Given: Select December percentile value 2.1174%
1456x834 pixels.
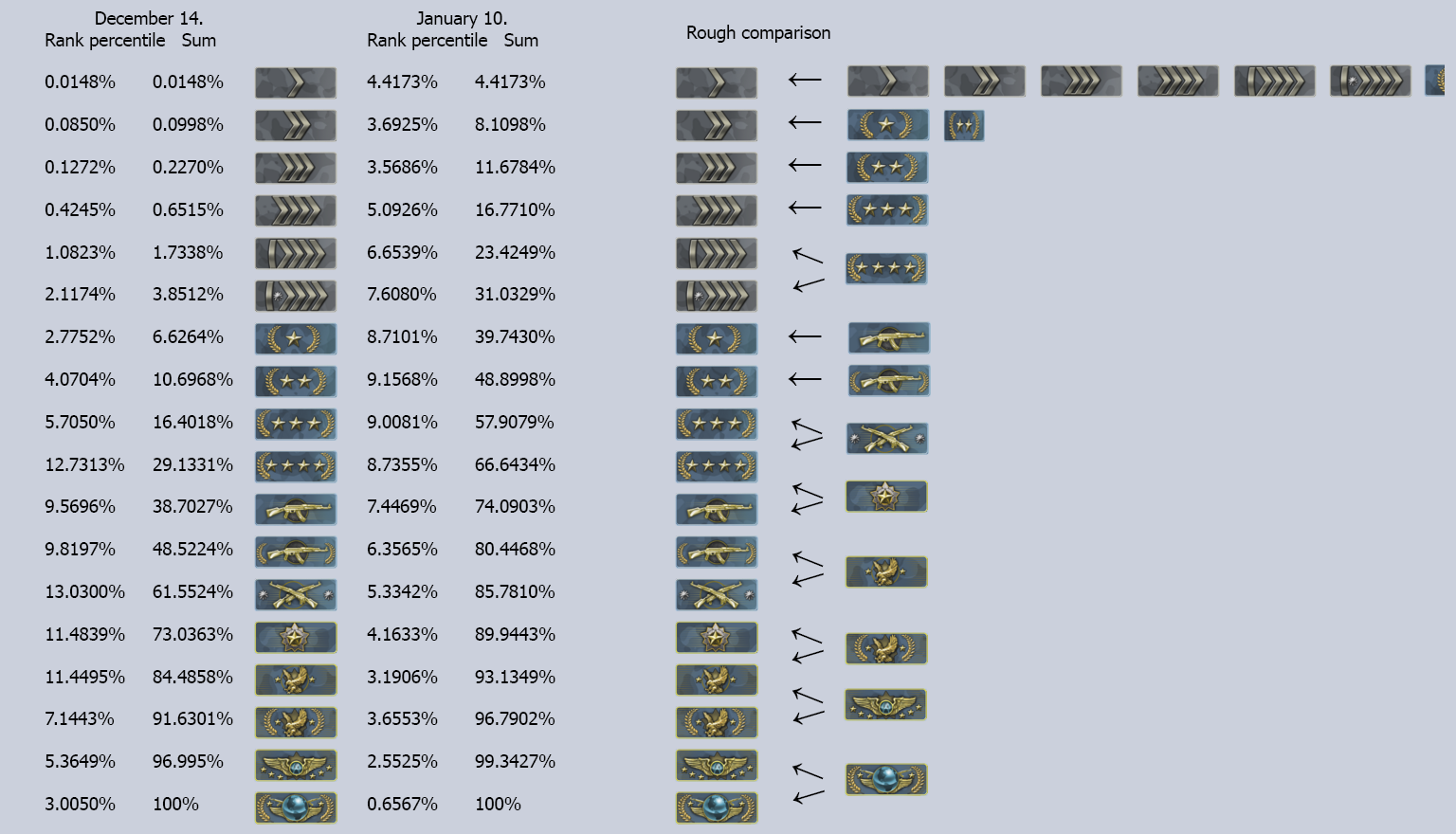Looking at the screenshot, I should coord(81,295).
